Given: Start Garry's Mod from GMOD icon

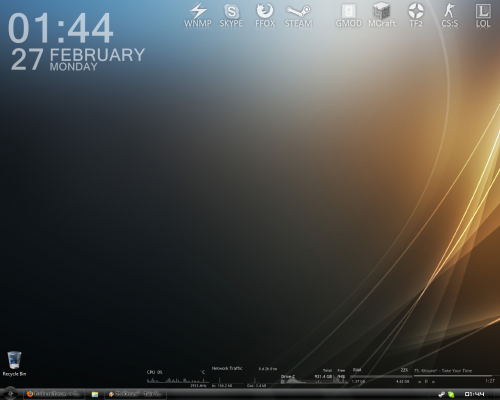Looking at the screenshot, I should 348,15.
